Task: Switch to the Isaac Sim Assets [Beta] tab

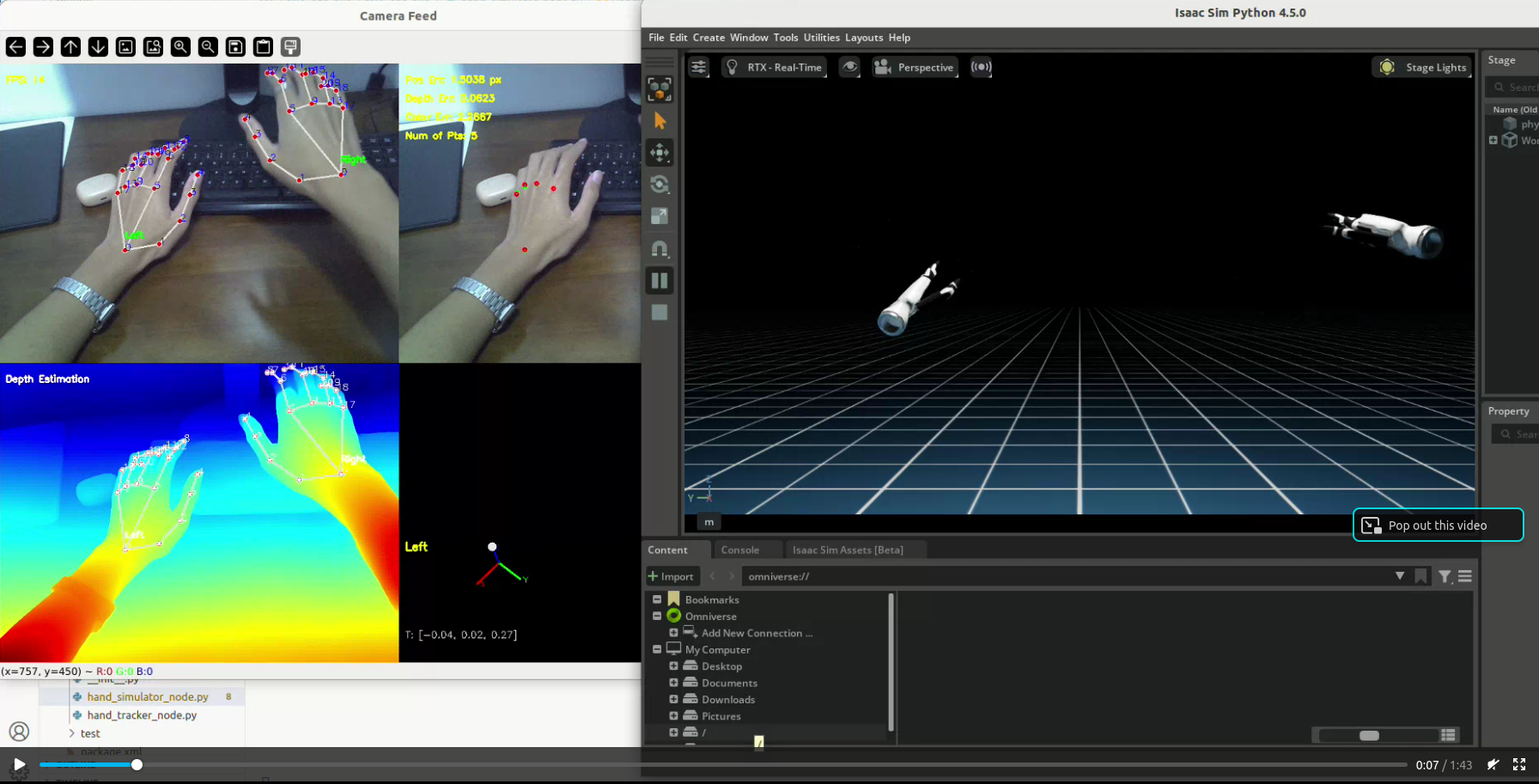Action: click(x=848, y=550)
